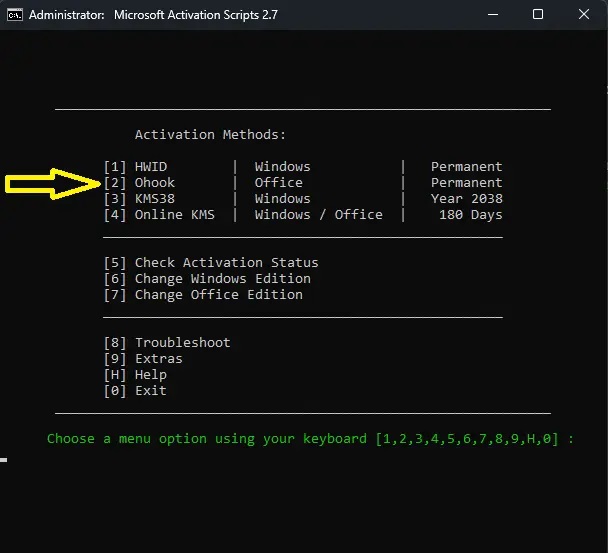Click '[5] Check Activation Status' line
The width and height of the screenshot is (608, 553).
click(x=211, y=263)
